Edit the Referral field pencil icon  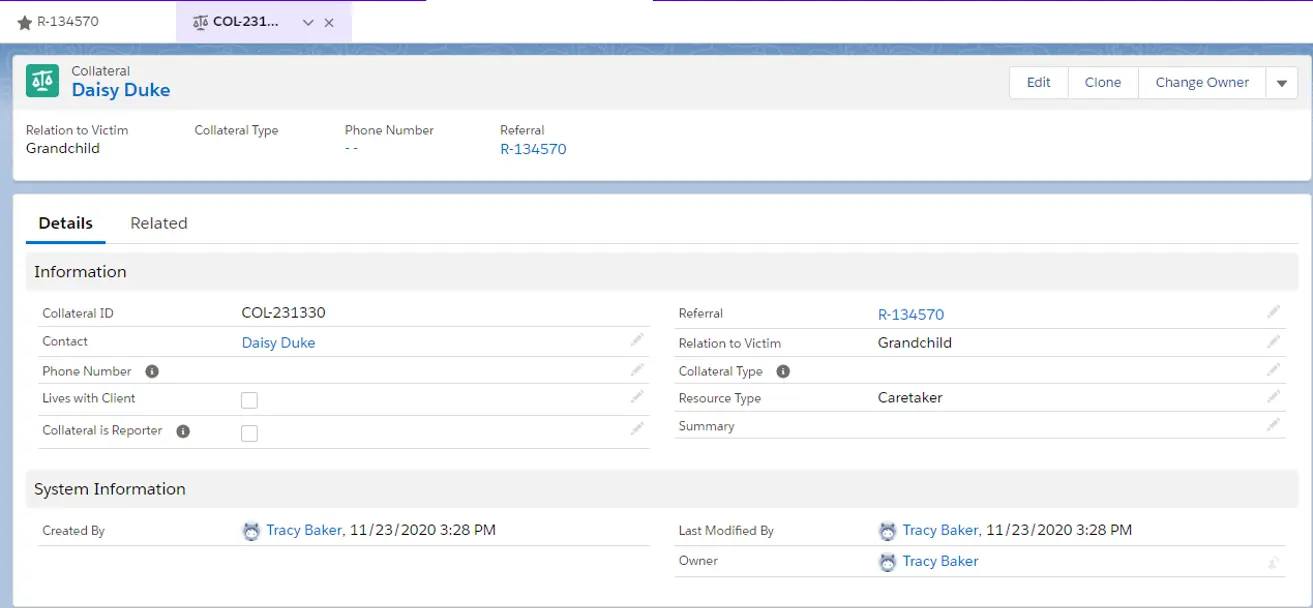pos(1273,312)
